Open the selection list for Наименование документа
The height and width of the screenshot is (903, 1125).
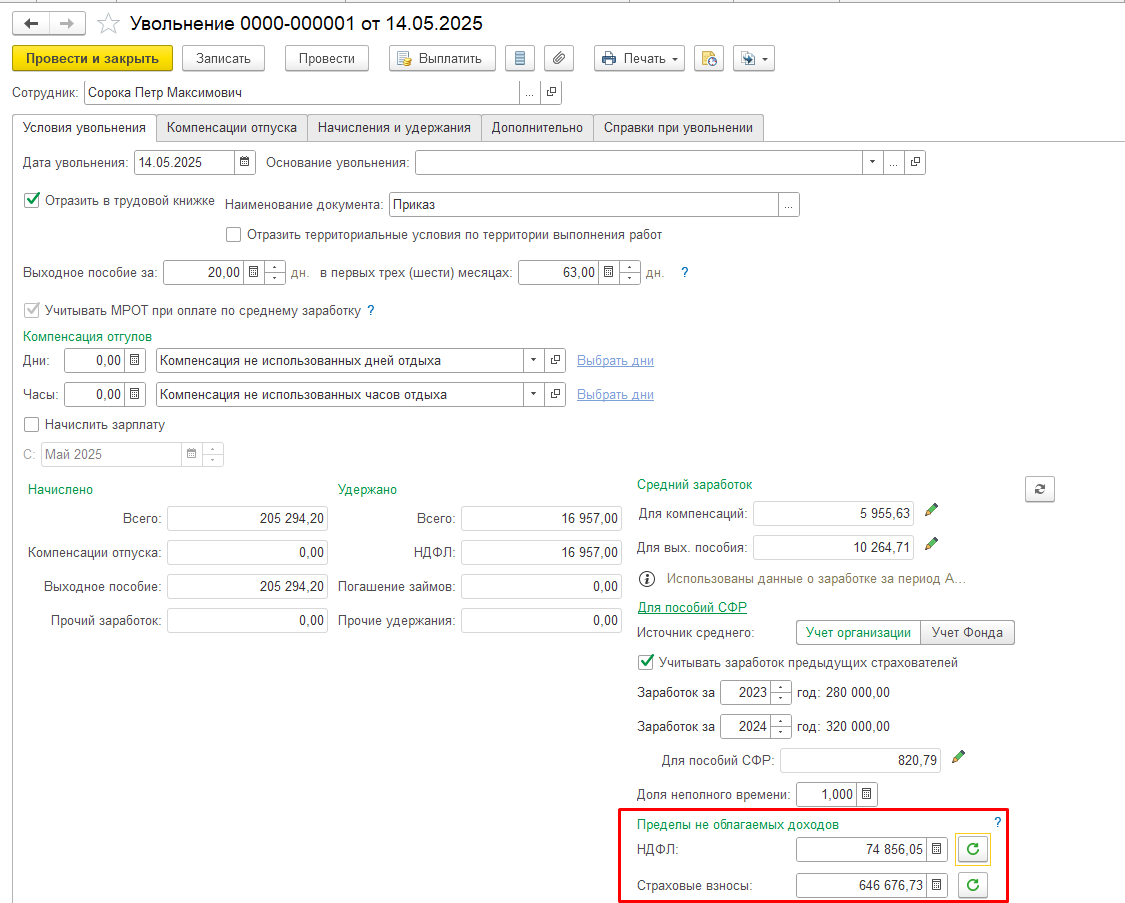(789, 204)
